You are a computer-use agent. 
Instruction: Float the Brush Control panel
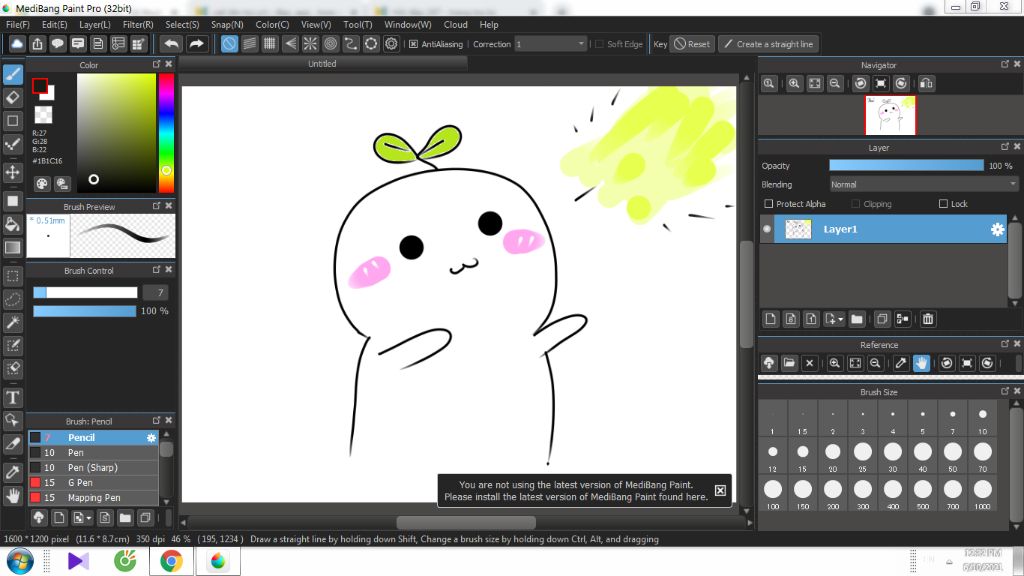(x=156, y=270)
